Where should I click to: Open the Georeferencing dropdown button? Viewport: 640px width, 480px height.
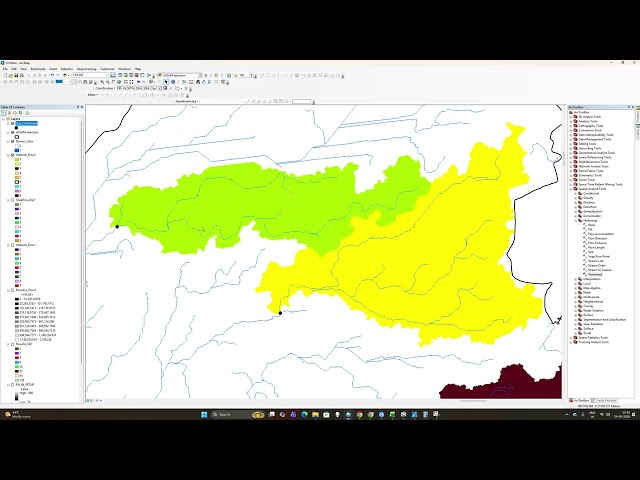pos(187,101)
